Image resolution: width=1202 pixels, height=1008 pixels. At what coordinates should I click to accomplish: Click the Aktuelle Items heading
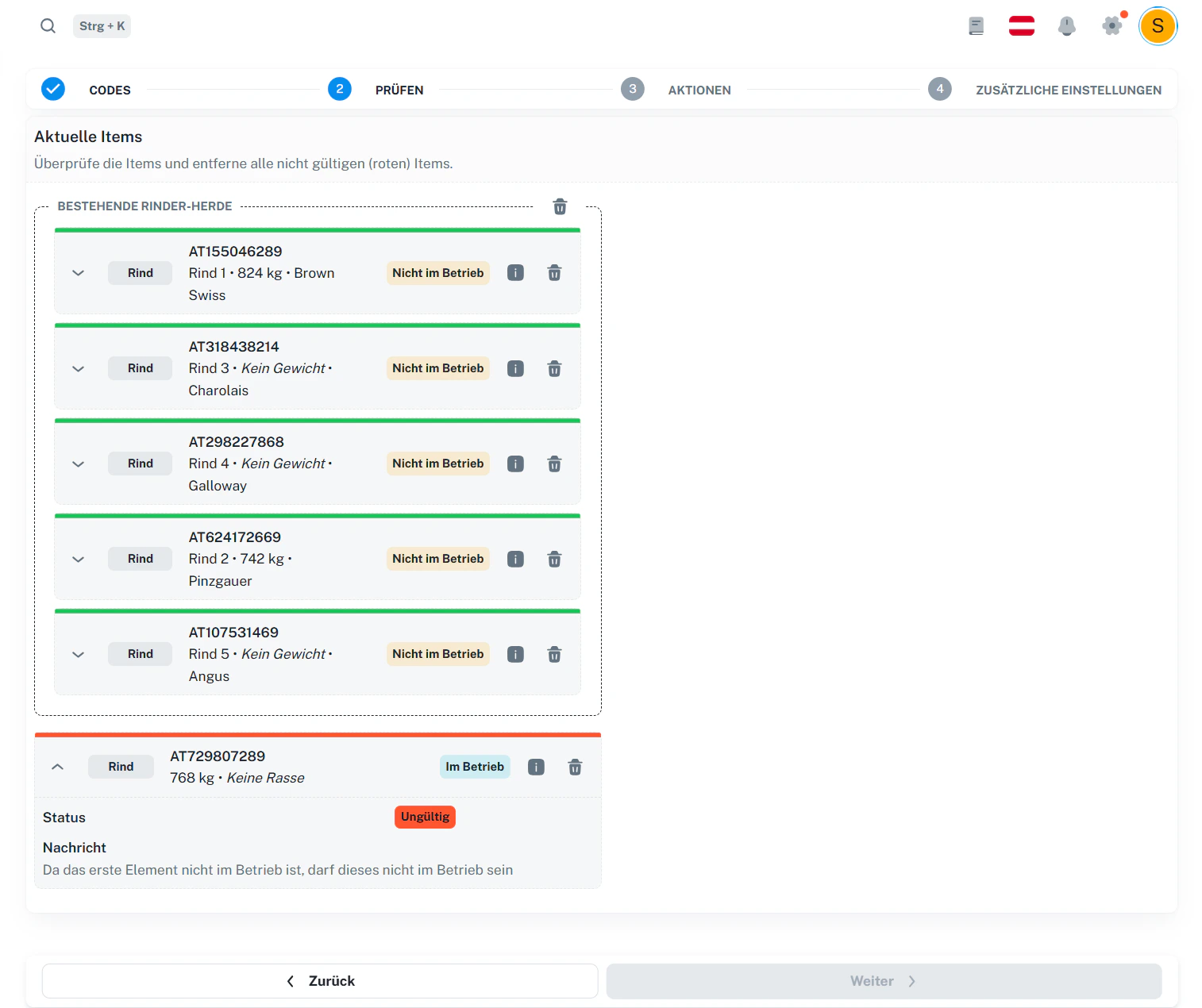click(88, 137)
